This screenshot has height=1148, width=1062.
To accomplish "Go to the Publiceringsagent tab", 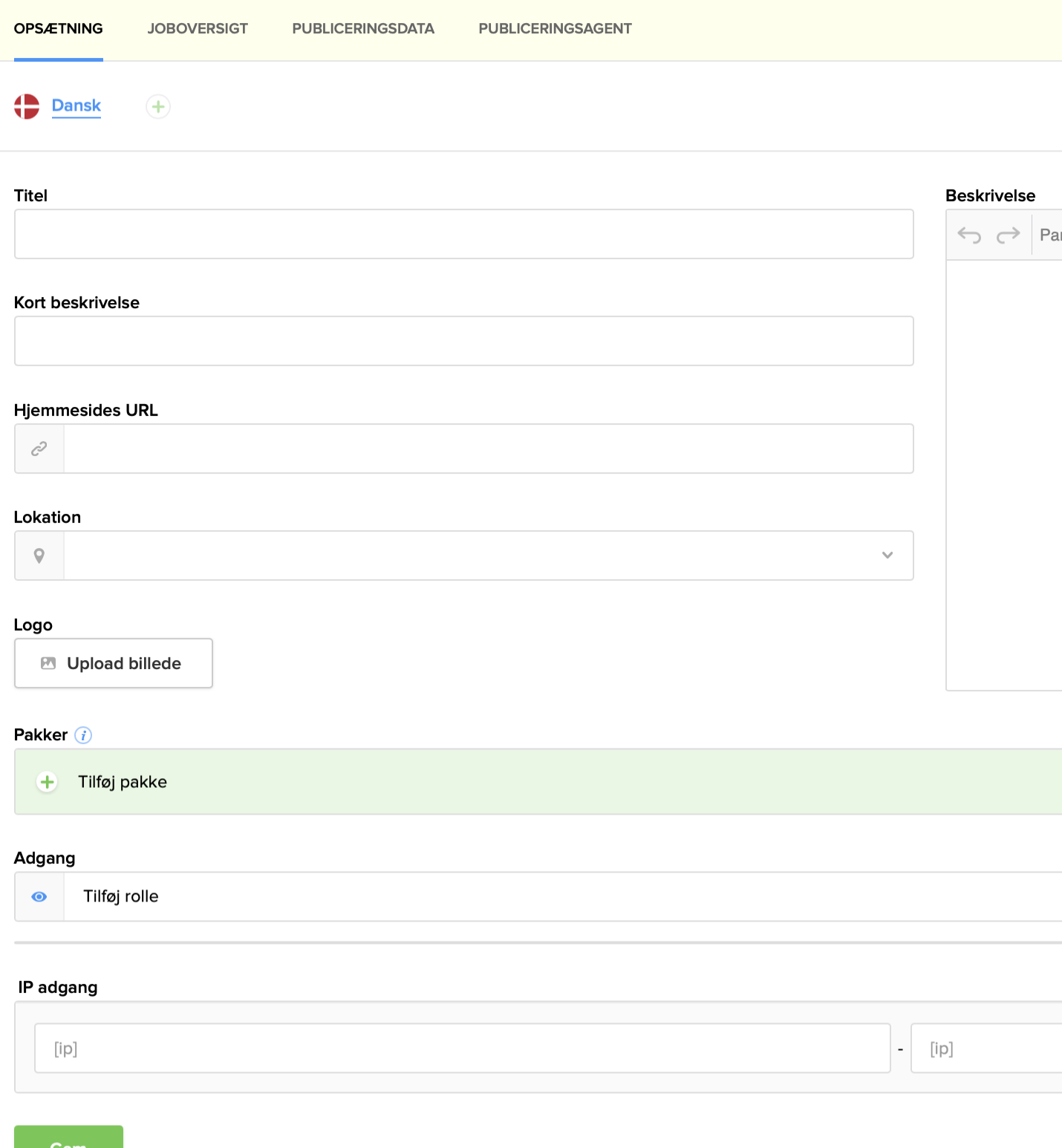I will 555,29.
